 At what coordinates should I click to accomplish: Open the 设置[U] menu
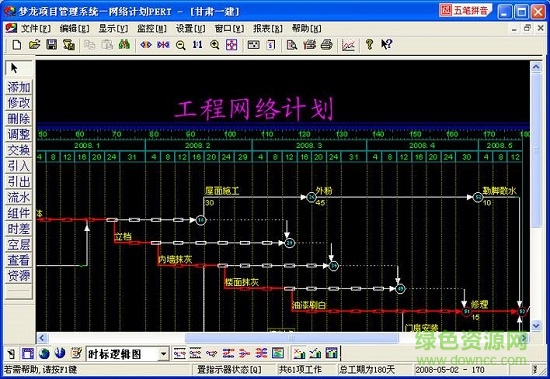(190, 28)
